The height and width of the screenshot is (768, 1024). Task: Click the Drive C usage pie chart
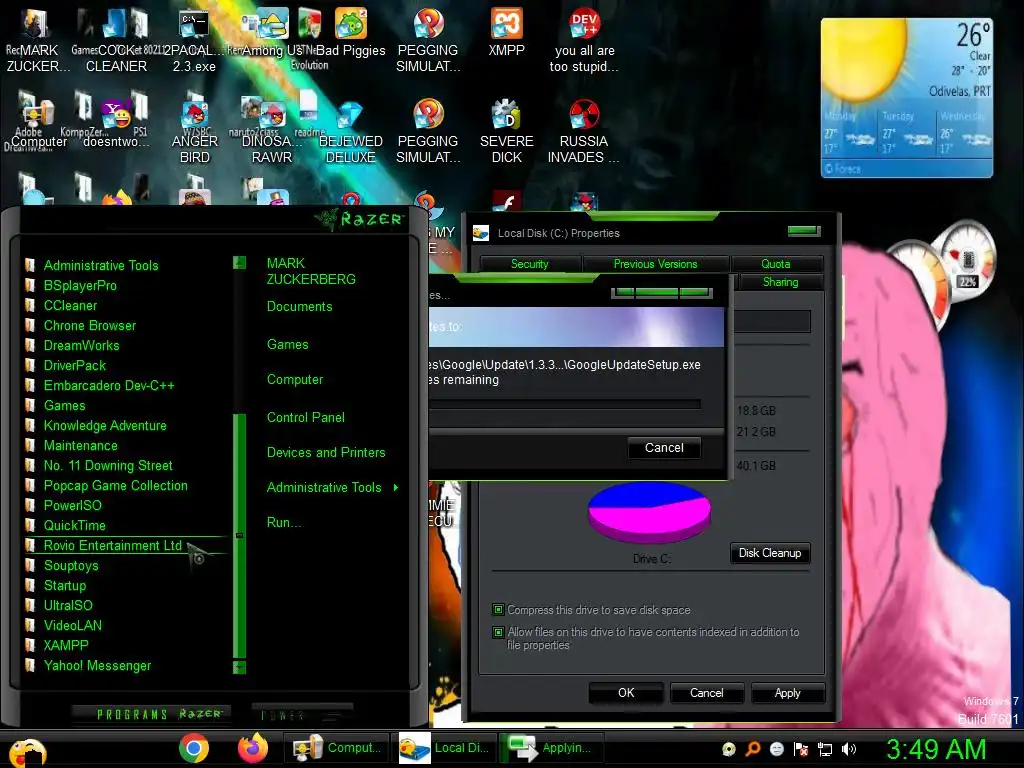click(649, 512)
